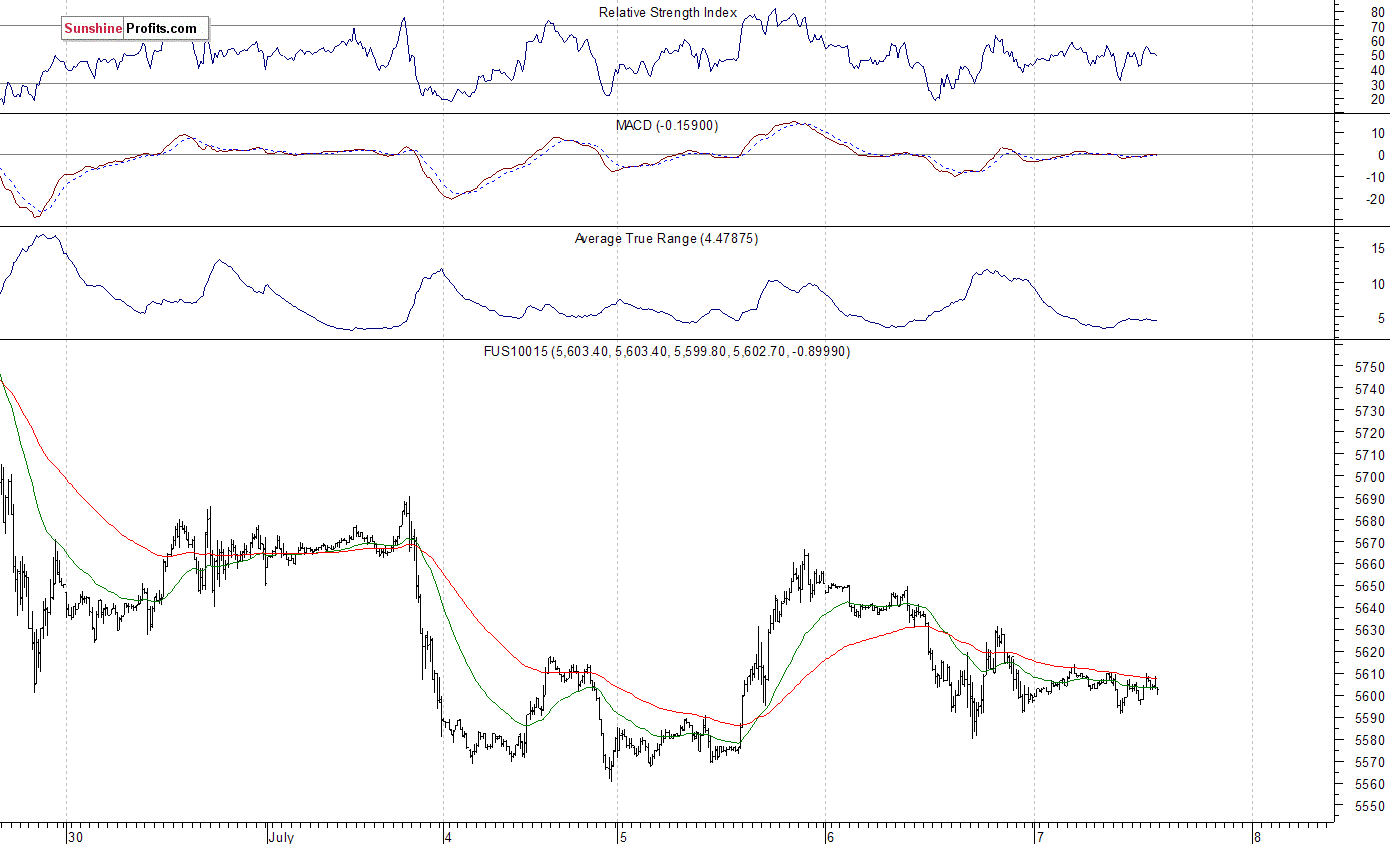The width and height of the screenshot is (1390, 844).
Task: Click the date label 5 on time axis
Action: (x=621, y=837)
